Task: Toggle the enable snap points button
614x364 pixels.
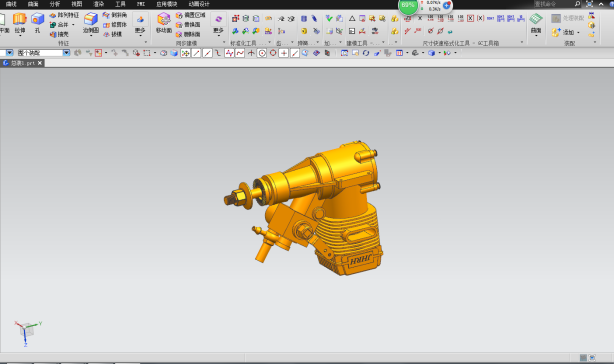Action: click(185, 53)
